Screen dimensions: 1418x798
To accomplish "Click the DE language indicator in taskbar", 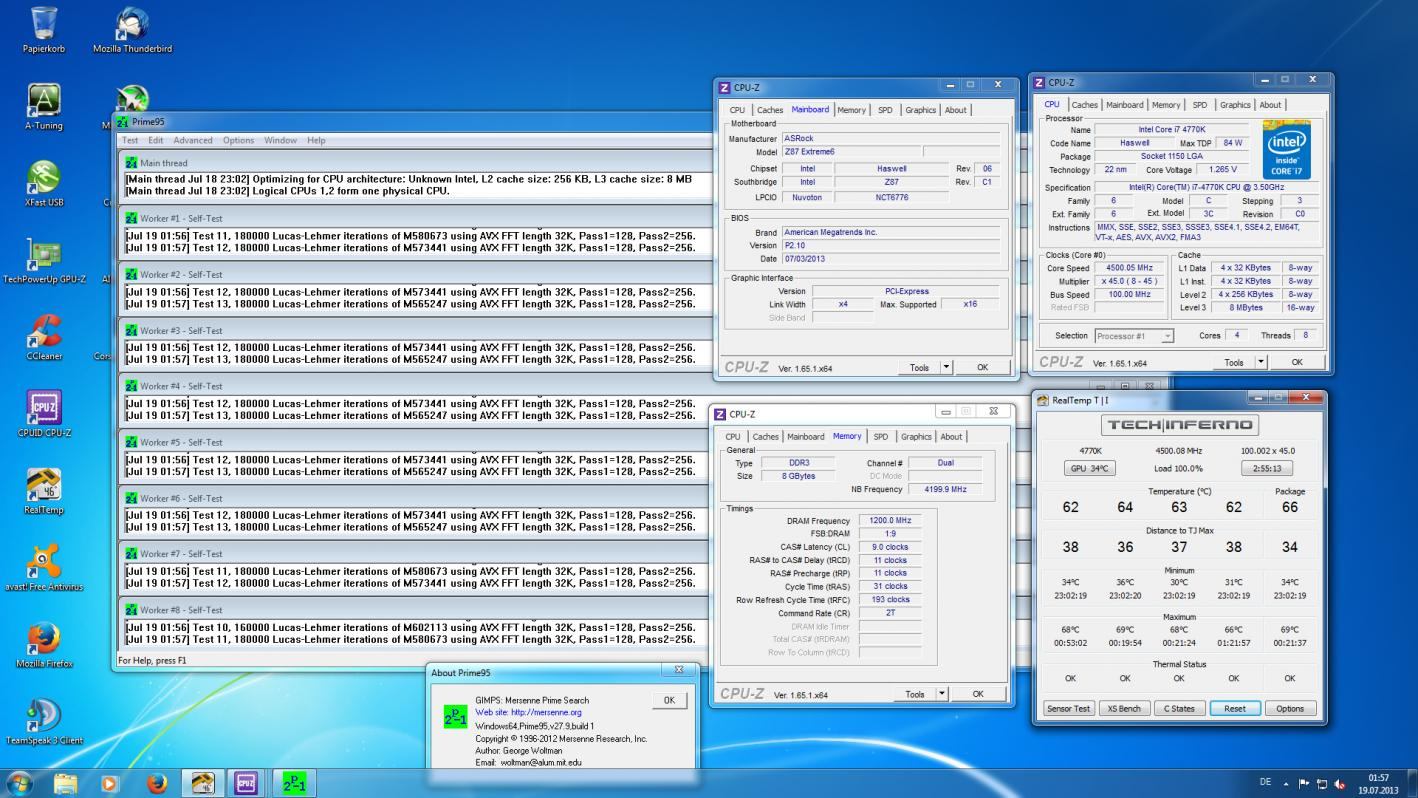I will point(1265,783).
